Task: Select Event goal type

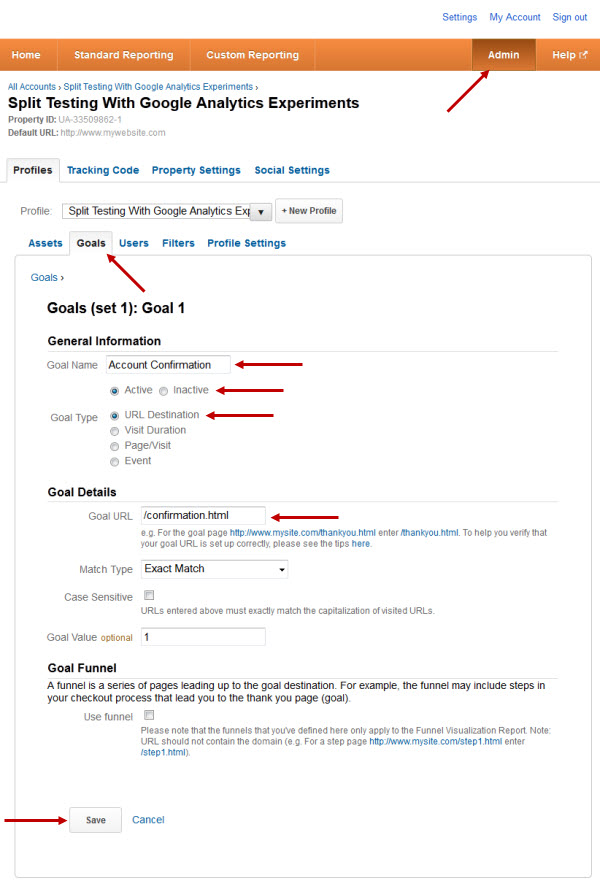Action: [115, 461]
